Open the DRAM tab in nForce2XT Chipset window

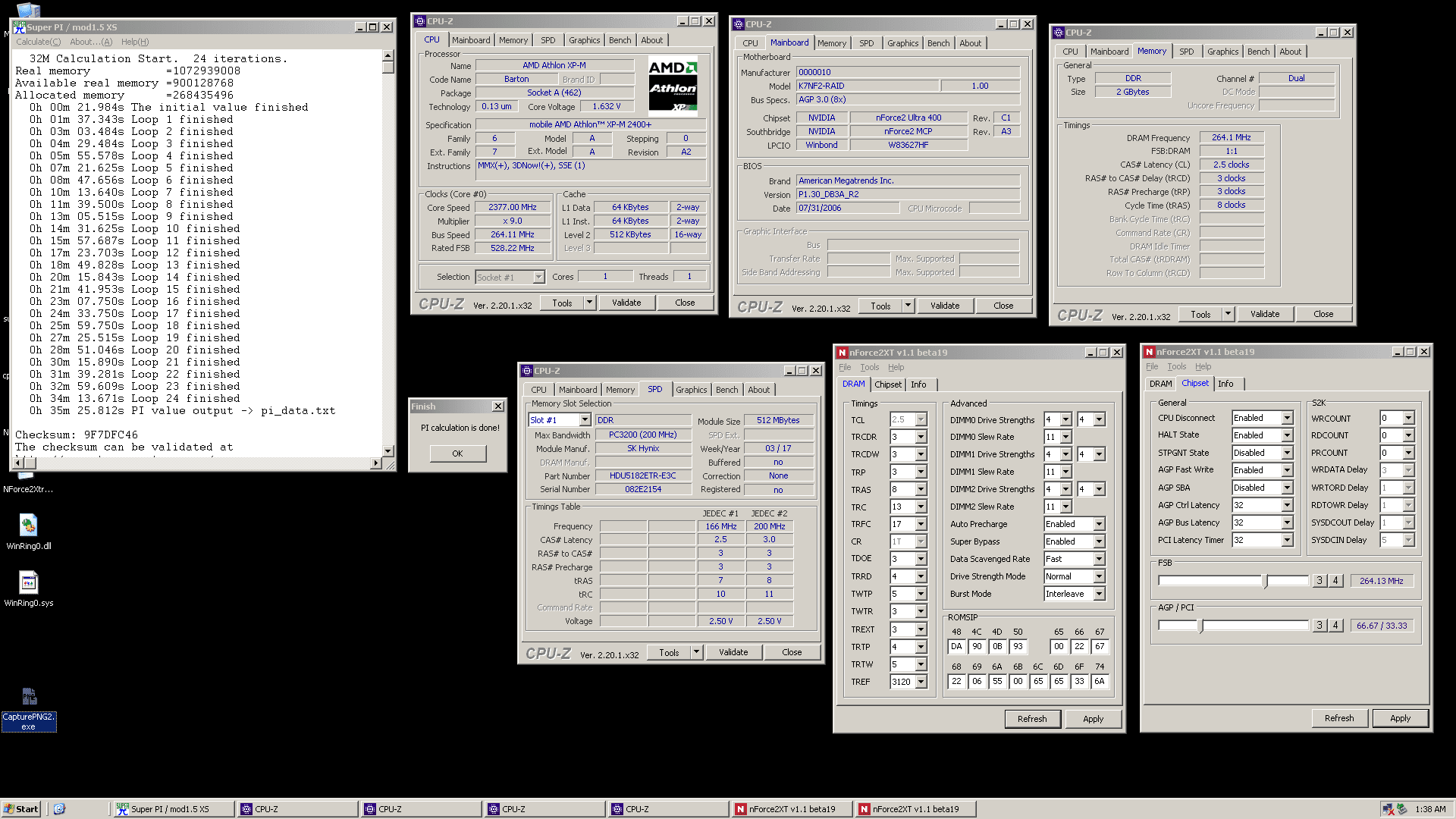pos(1160,384)
